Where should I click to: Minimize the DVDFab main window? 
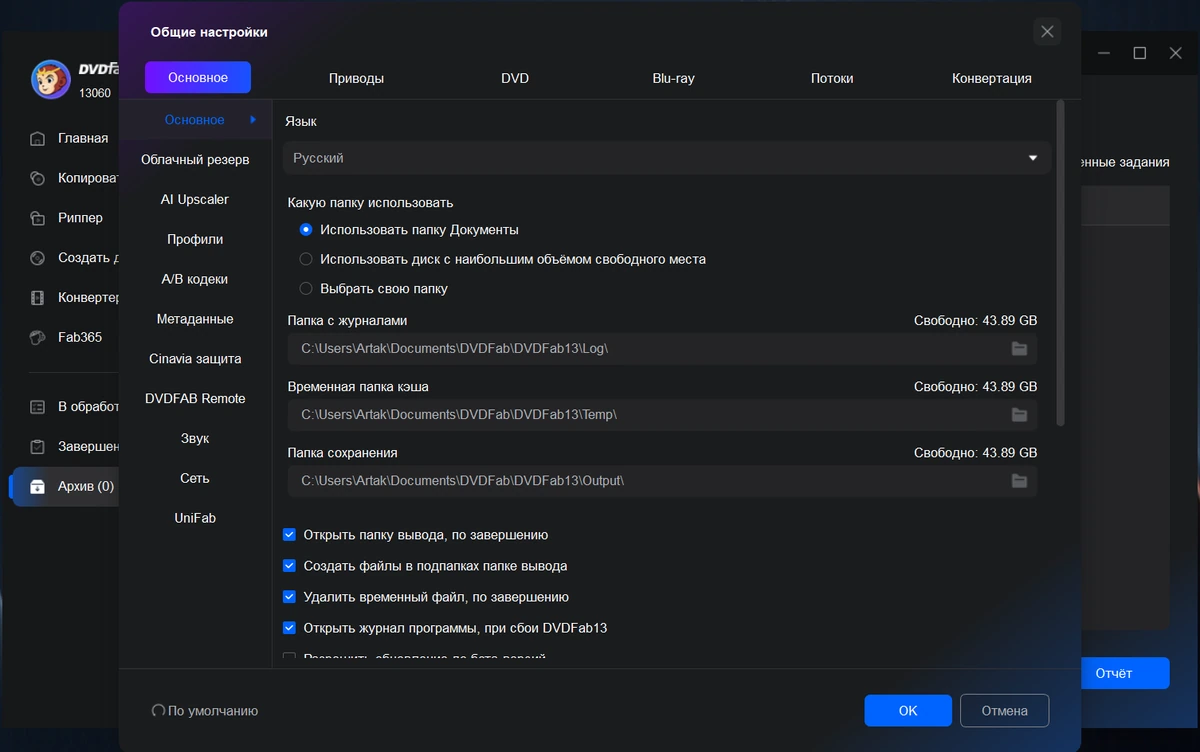pyautogui.click(x=1103, y=53)
